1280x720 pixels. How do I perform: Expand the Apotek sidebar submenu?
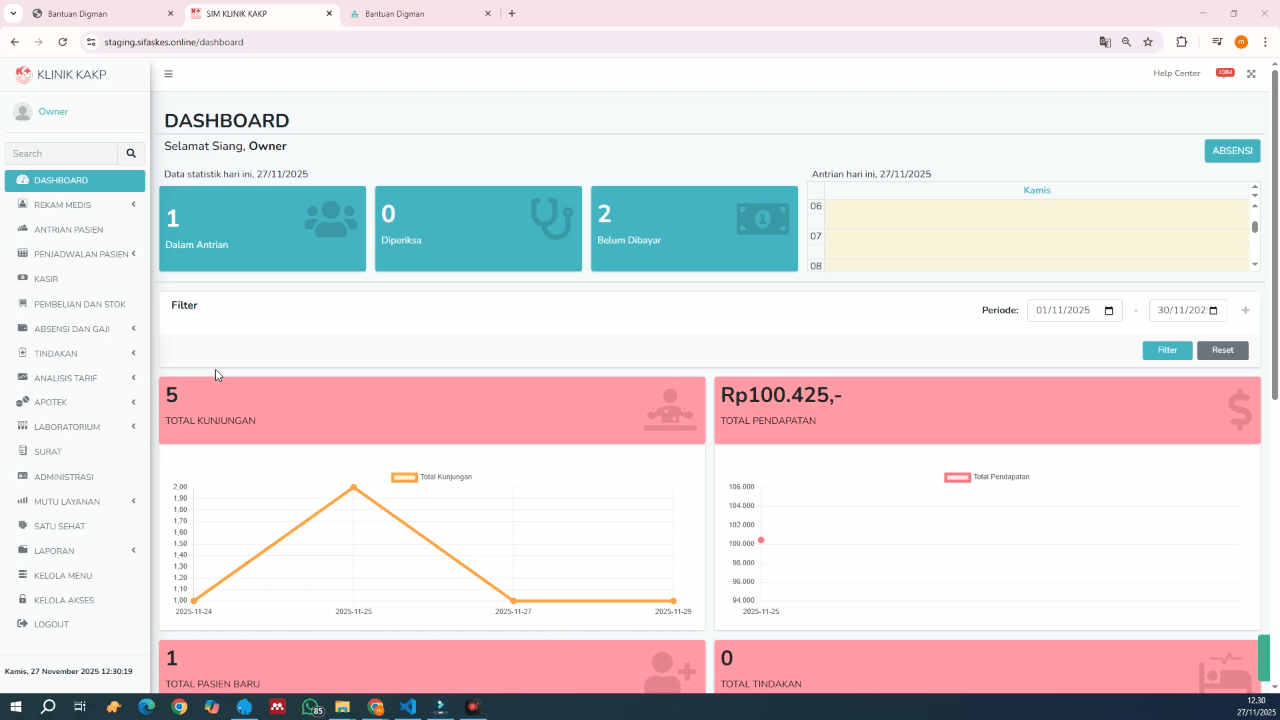click(75, 402)
